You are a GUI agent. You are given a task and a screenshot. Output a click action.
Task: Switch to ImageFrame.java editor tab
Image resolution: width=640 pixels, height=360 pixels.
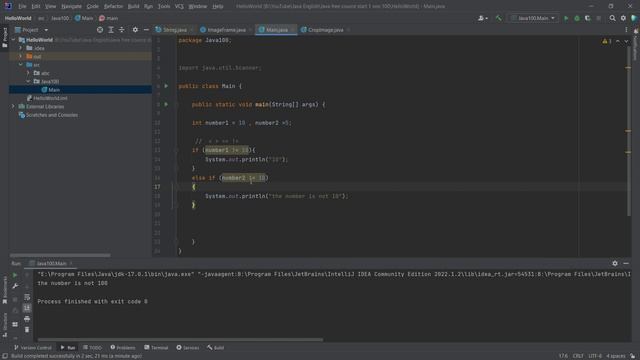pos(227,30)
